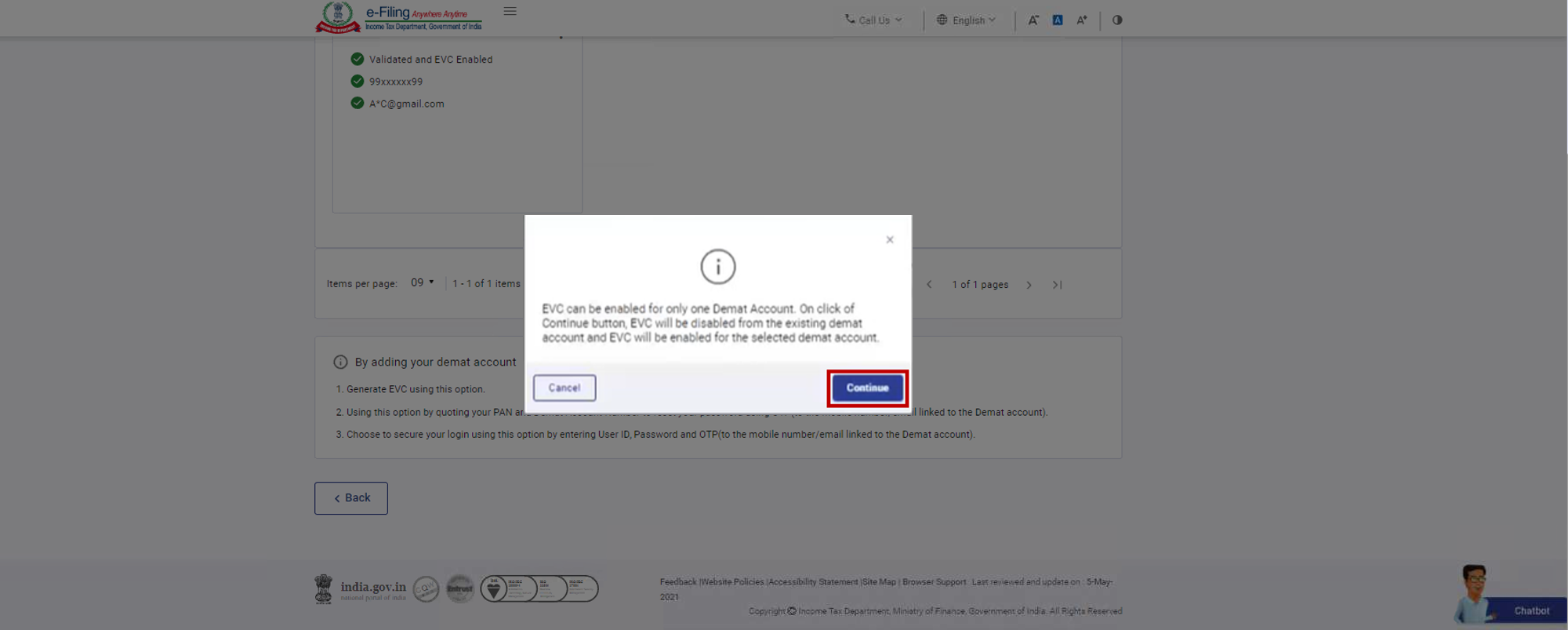
Task: Open the hamburger menu in the header
Action: 510,11
